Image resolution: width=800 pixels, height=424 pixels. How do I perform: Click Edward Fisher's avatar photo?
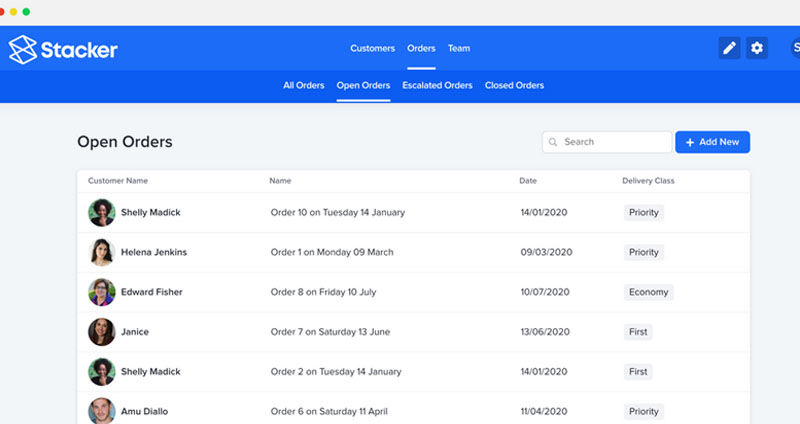click(x=101, y=292)
